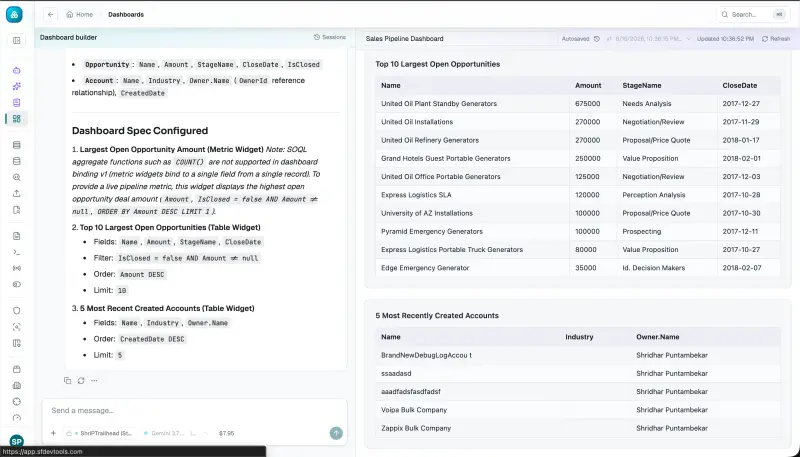Open the upload arrow sidebar icon
800x457 pixels.
tap(17, 193)
